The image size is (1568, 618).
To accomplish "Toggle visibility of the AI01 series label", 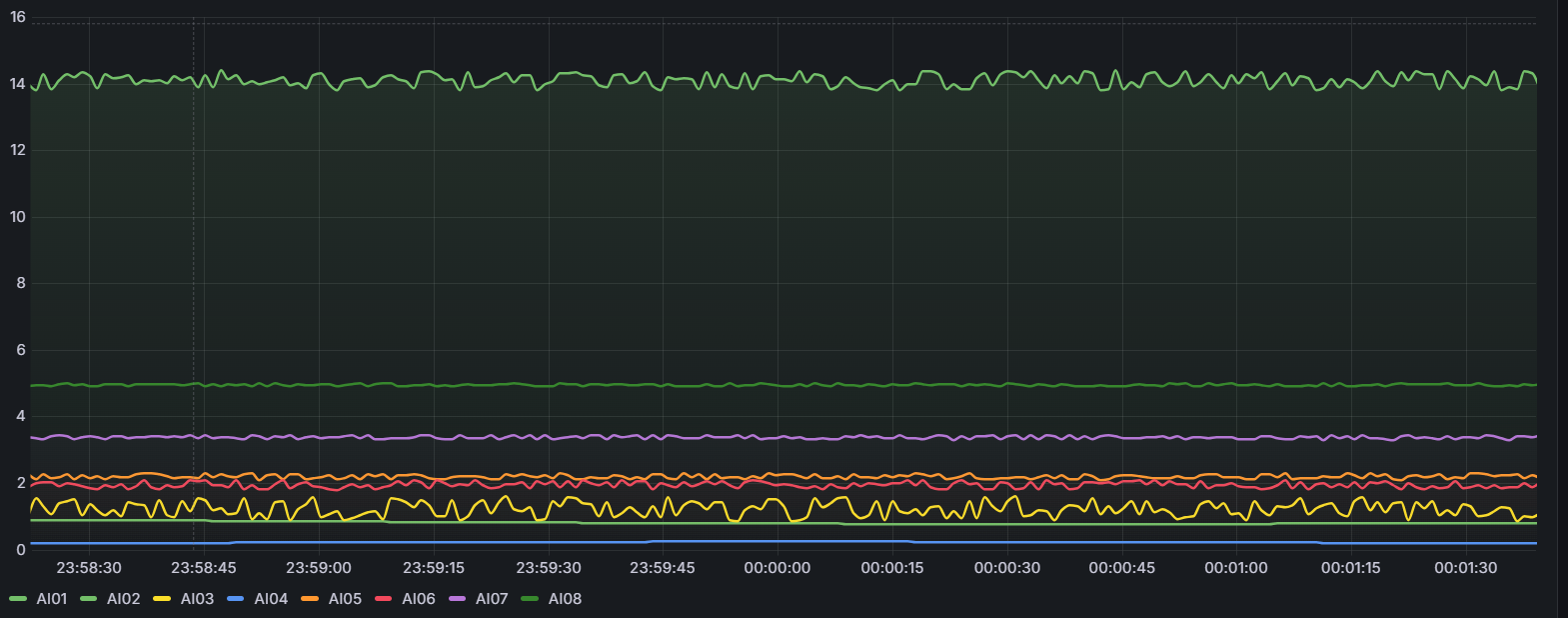I will [x=51, y=599].
